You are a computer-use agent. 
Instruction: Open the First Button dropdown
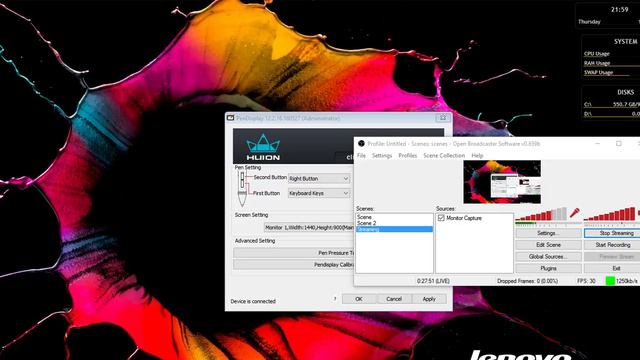(319, 193)
